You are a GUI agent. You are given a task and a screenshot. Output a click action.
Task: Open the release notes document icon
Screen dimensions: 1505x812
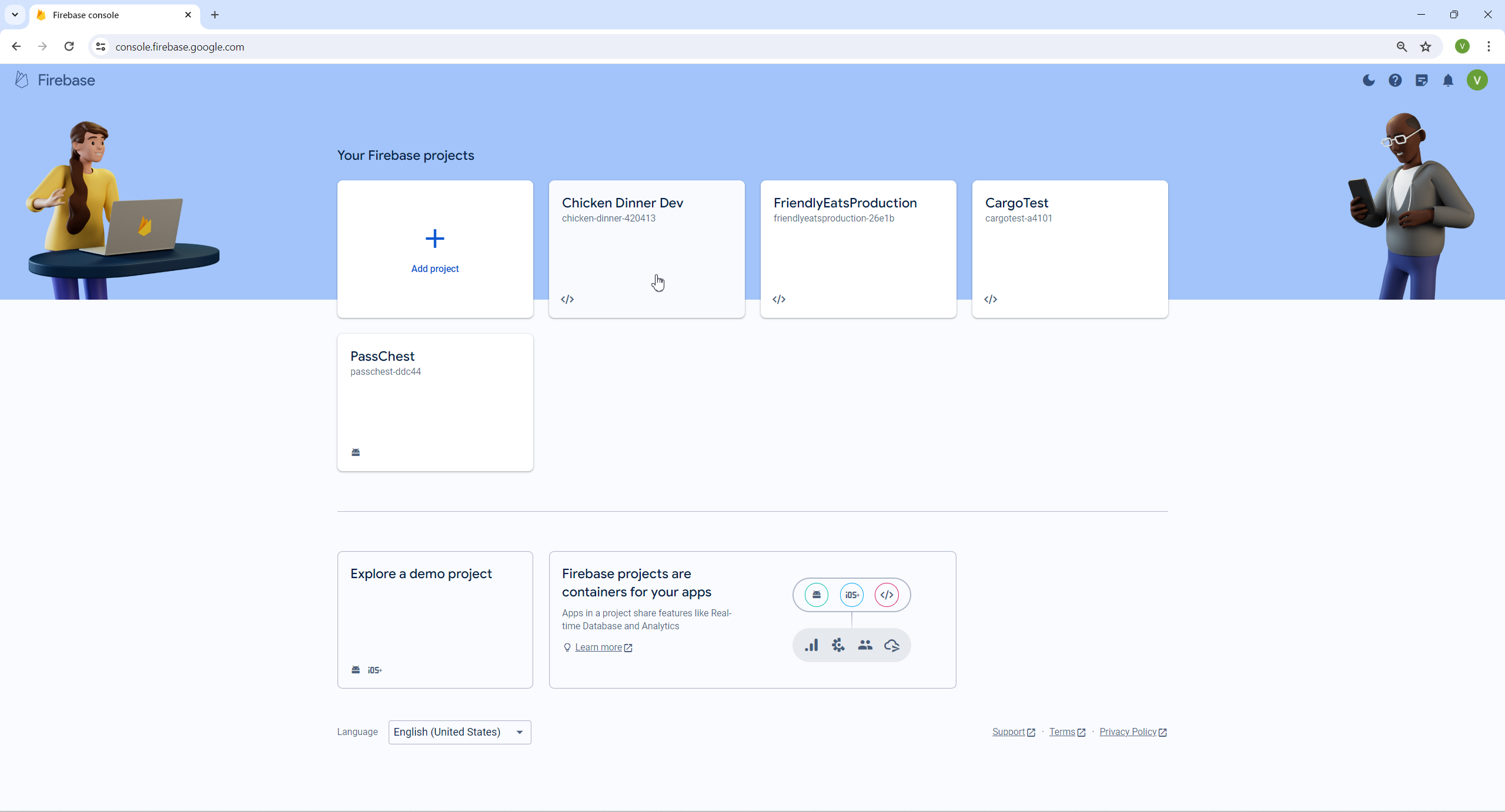[x=1422, y=80]
